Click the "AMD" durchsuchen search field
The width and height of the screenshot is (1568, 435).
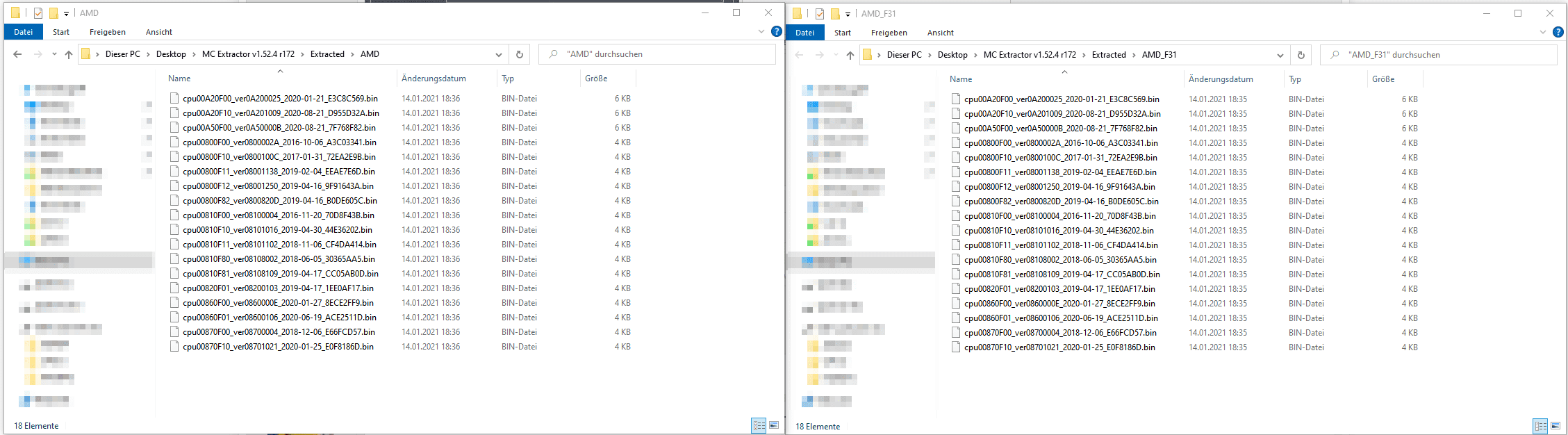coord(657,54)
